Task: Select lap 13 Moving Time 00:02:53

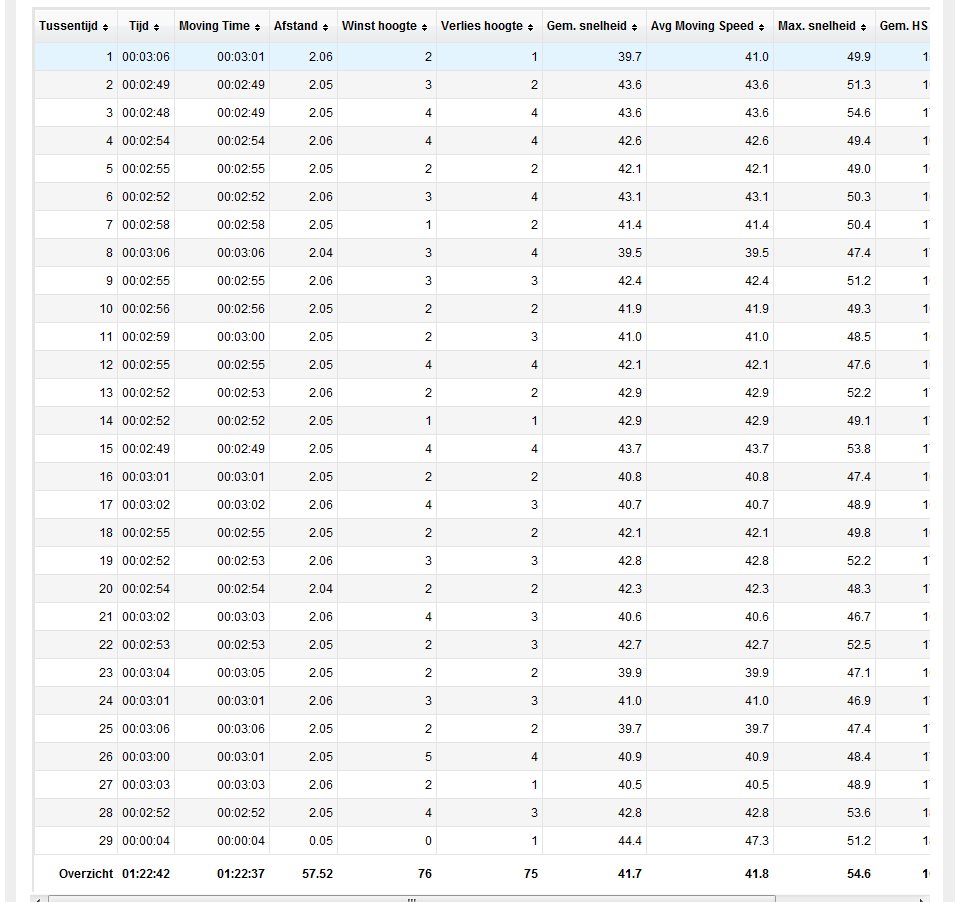Action: [x=241, y=393]
